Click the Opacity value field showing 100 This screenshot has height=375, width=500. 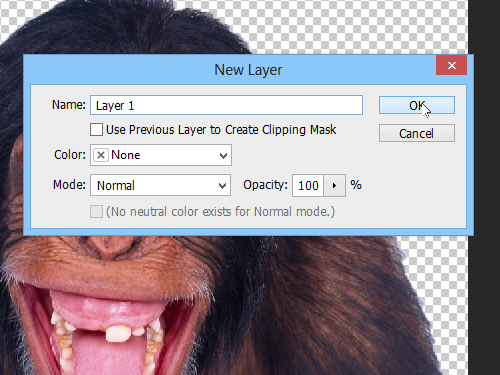coord(308,185)
